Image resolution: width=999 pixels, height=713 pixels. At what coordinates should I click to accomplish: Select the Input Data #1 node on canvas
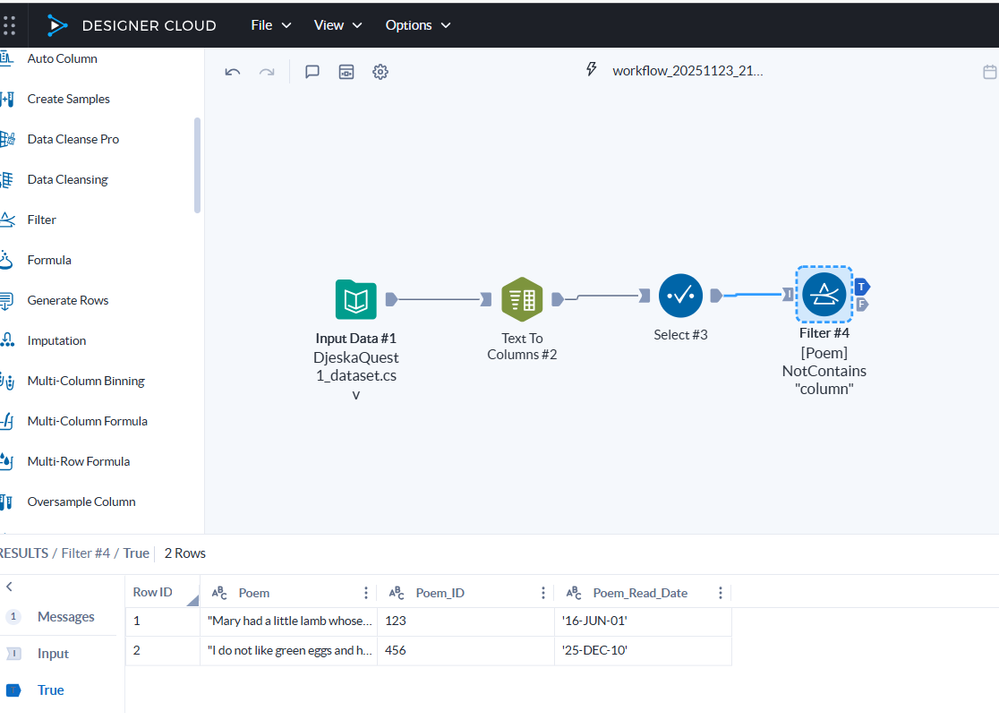tap(355, 299)
